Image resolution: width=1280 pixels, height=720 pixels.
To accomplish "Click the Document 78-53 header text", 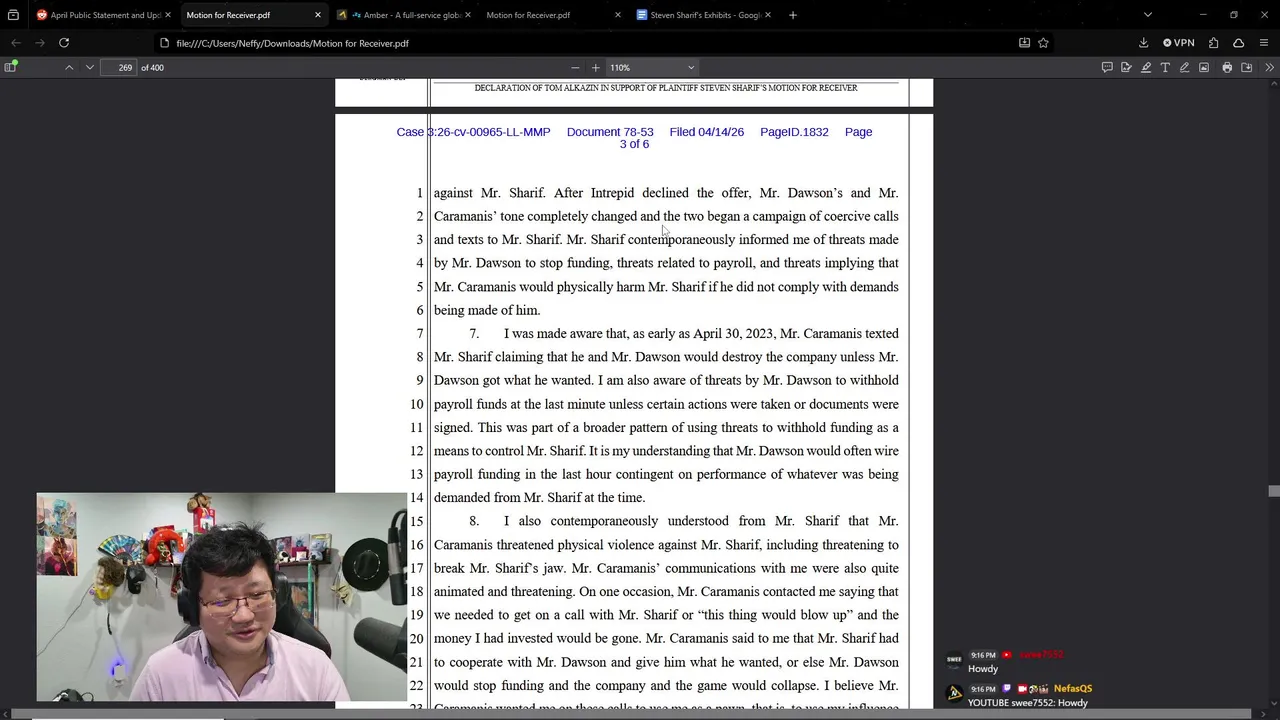I will [x=610, y=132].
